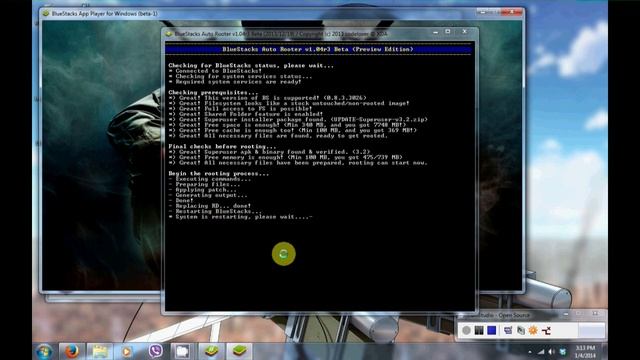
Task: Show hidden system tray icons arrow
Action: (x=530, y=352)
